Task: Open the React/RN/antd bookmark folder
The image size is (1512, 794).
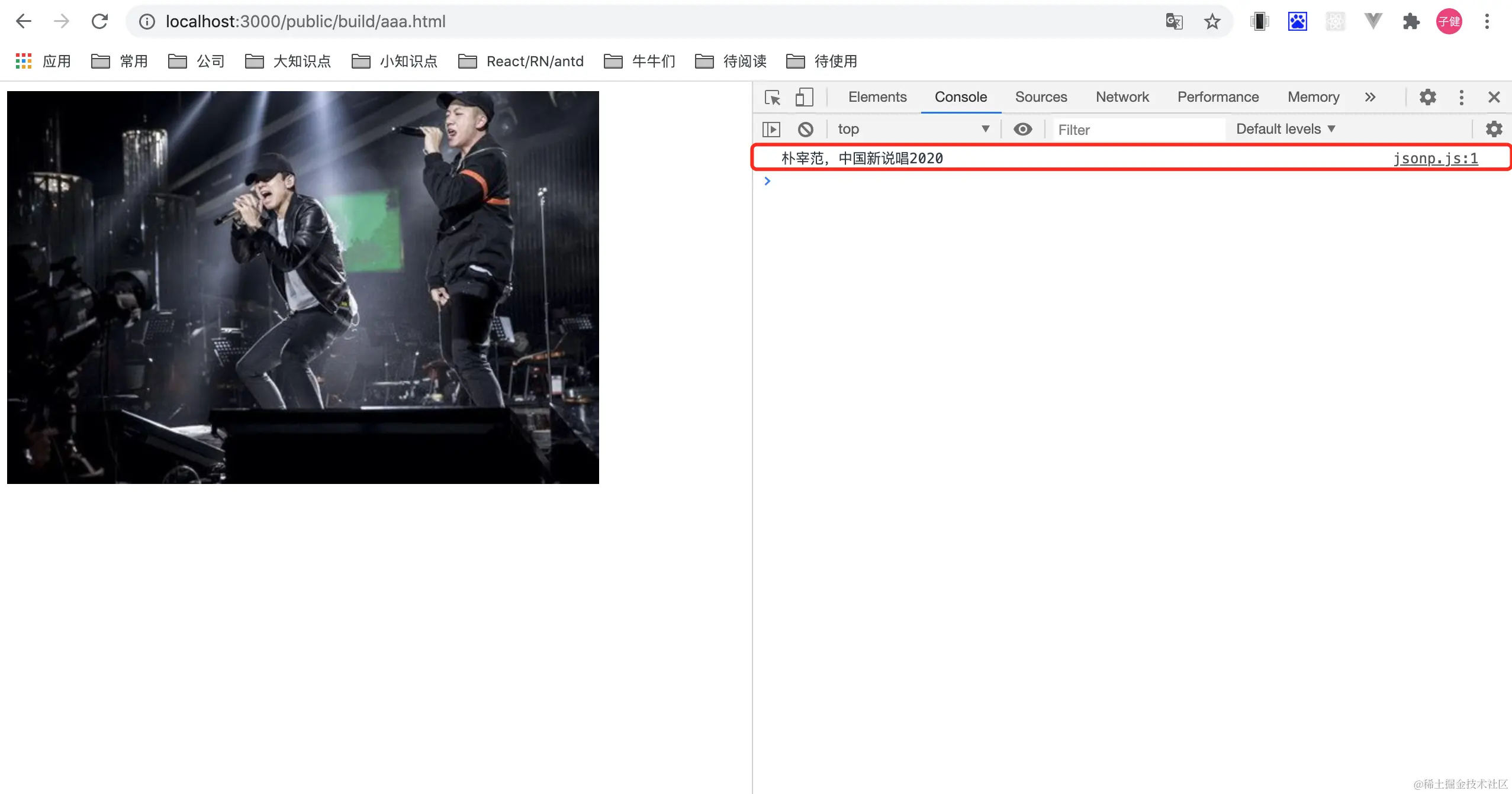Action: [521, 62]
